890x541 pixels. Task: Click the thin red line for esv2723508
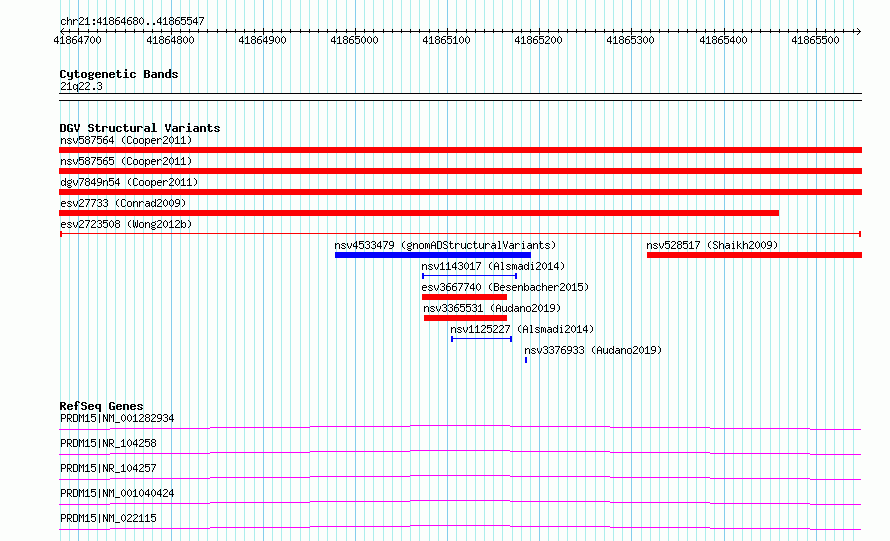pyautogui.click(x=460, y=234)
